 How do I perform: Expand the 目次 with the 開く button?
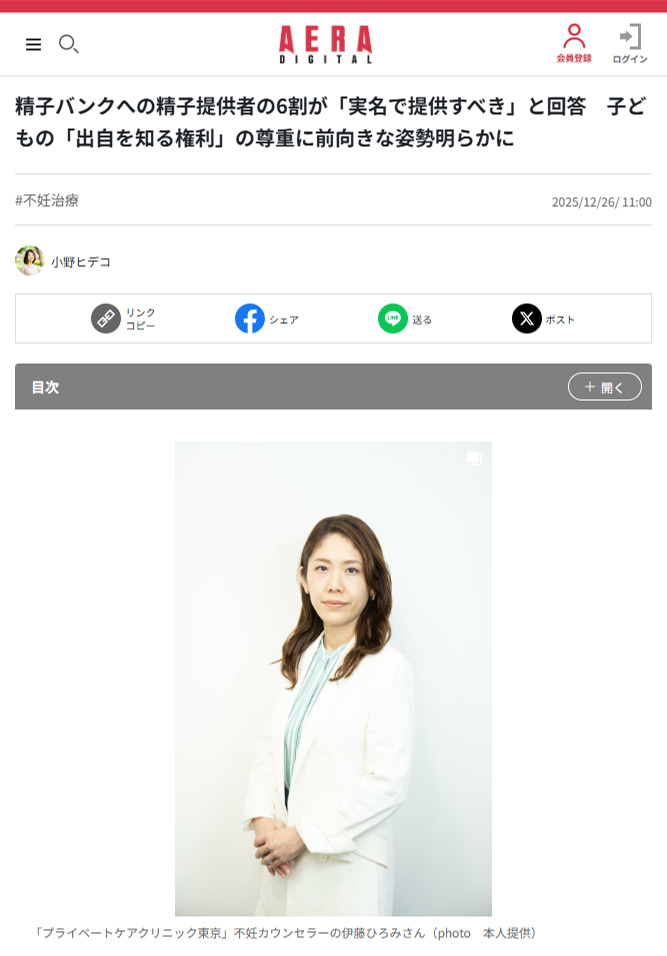coord(605,387)
